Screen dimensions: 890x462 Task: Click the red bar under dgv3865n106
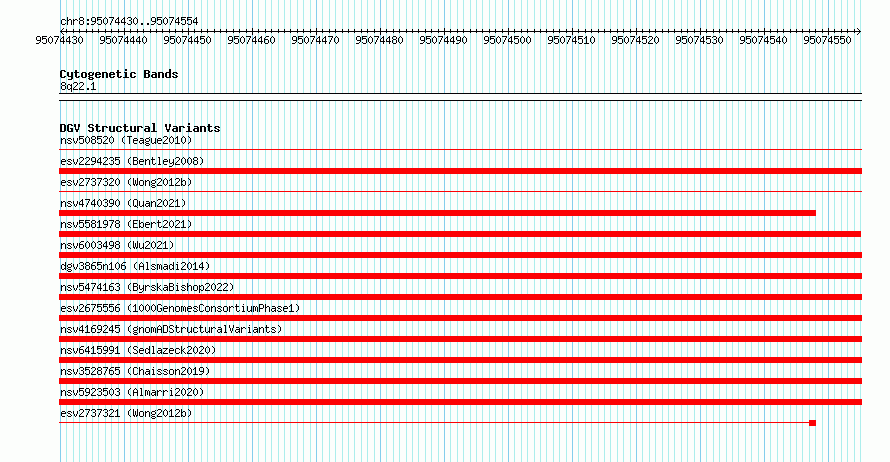pyautogui.click(x=460, y=276)
